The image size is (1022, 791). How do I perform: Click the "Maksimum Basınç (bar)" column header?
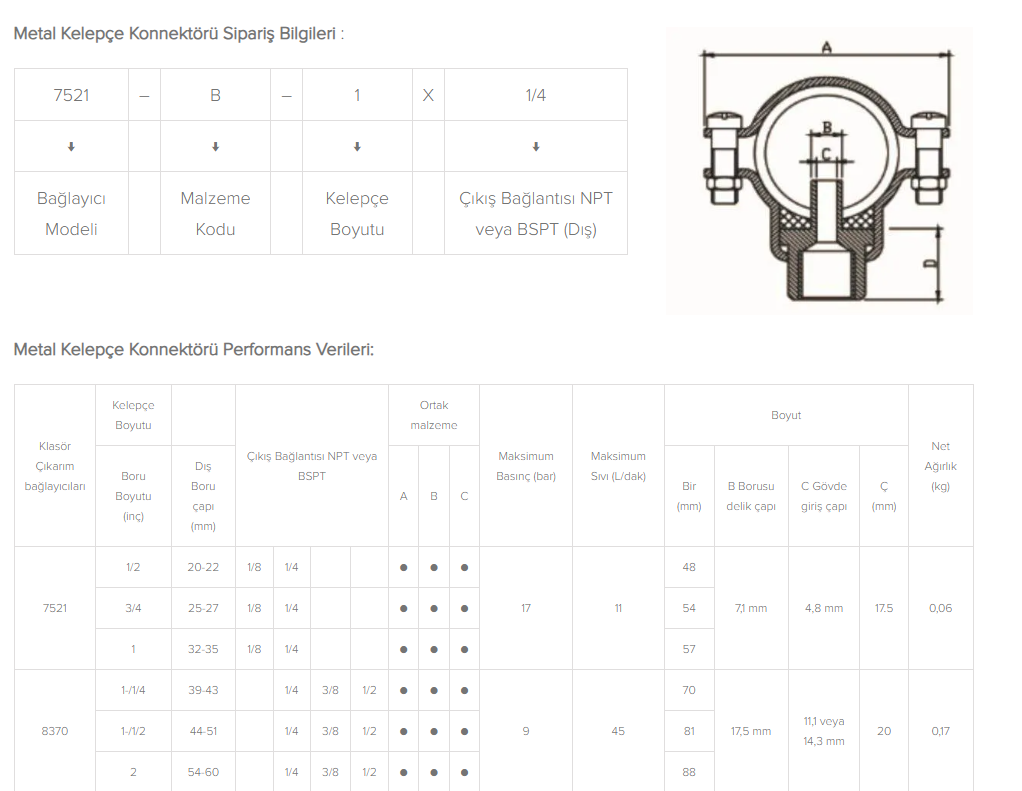(526, 466)
